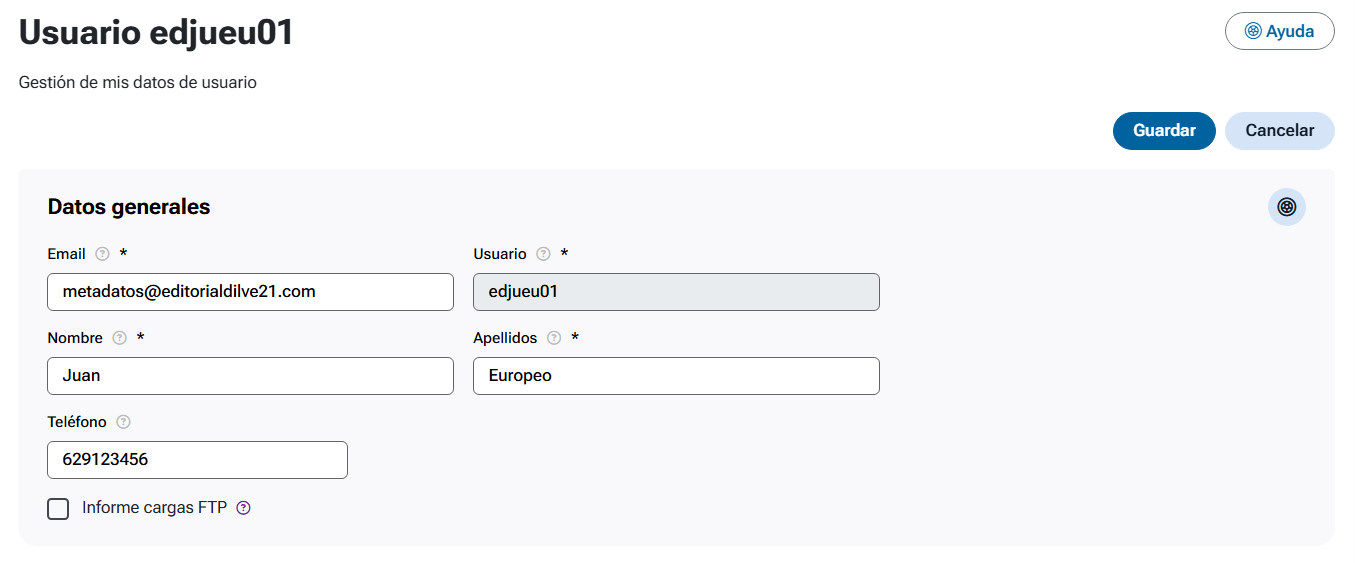The image size is (1355, 563).
Task: Focus the Teléfono field with 629123456
Action: (x=197, y=460)
